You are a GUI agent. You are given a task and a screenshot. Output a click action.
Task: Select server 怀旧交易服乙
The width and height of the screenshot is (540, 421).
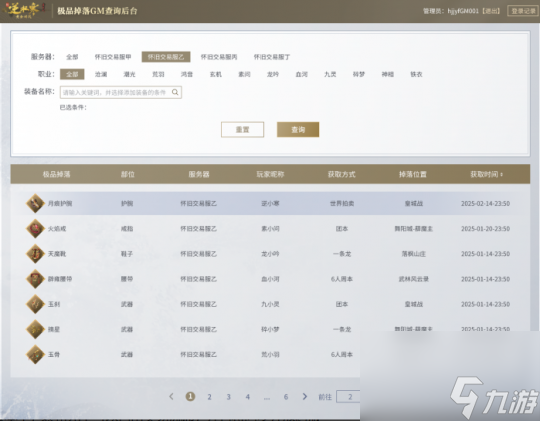pos(166,57)
